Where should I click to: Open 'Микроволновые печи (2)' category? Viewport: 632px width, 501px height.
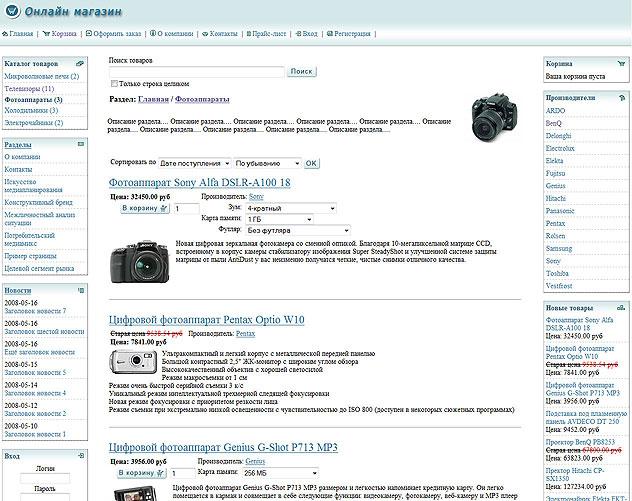click(42, 76)
